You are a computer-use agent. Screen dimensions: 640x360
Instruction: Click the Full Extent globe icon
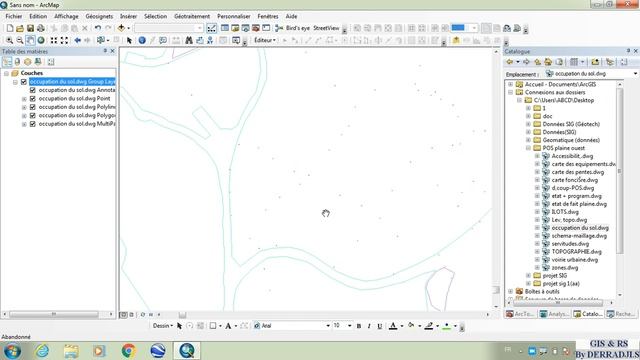tap(41, 40)
